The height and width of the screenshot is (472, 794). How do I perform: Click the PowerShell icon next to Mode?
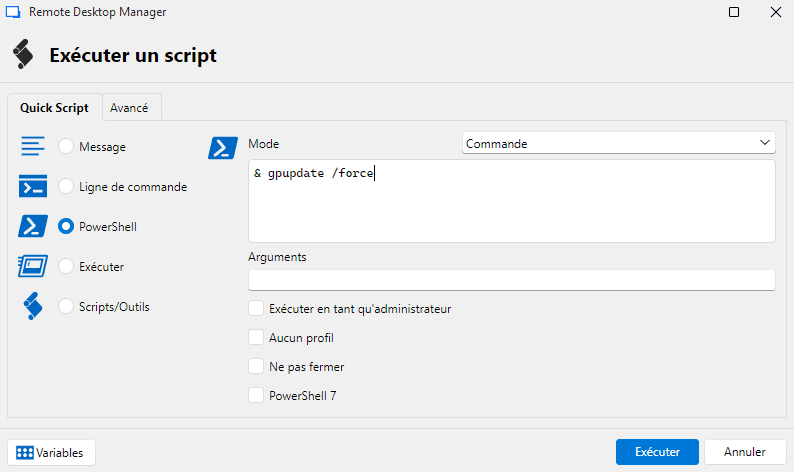pos(223,148)
